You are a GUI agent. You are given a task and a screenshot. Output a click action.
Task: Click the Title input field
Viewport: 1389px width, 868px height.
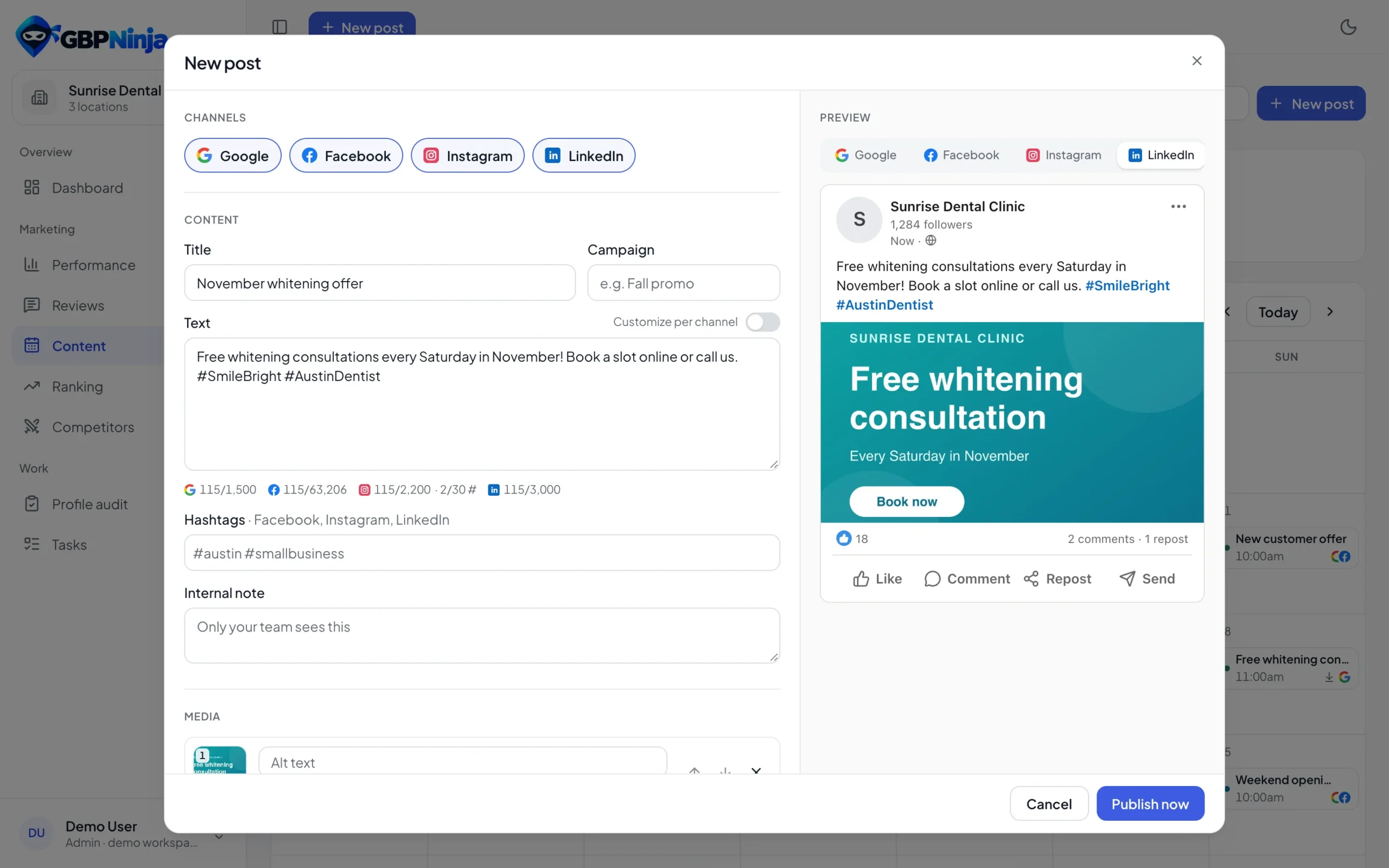coord(379,283)
